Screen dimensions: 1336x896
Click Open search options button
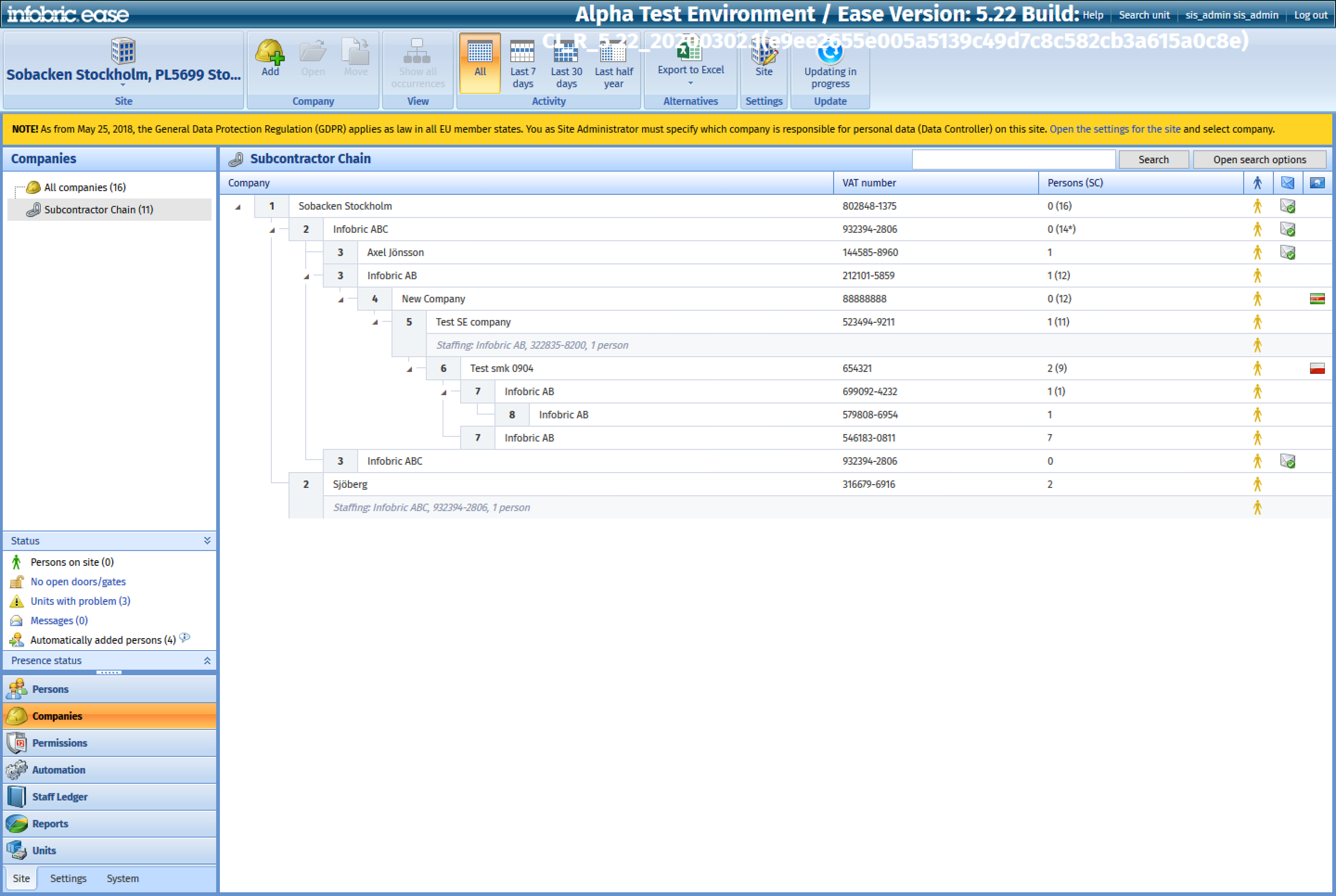tap(1259, 160)
